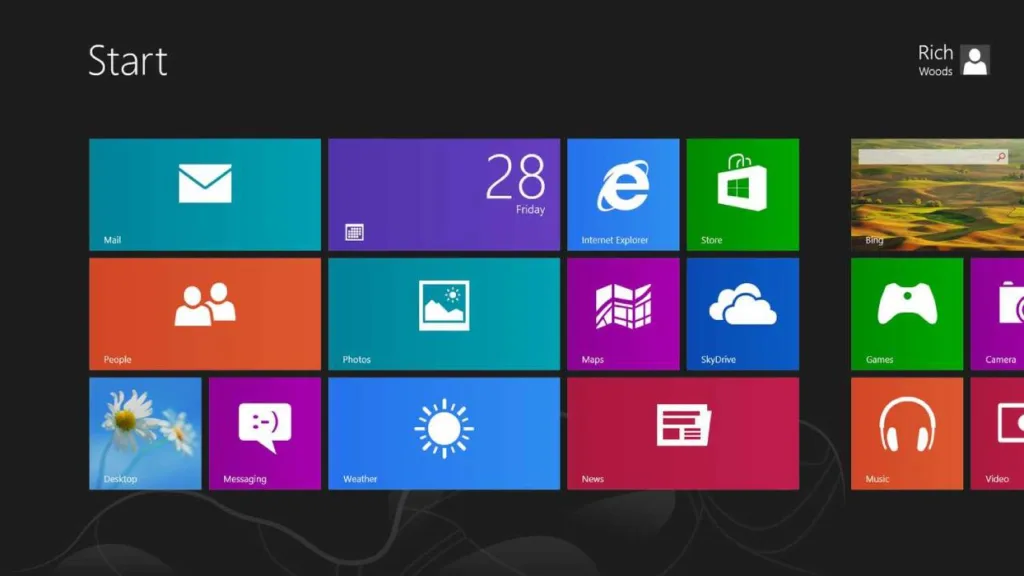1024x576 pixels.
Task: Open the Messaging tile
Action: click(x=264, y=433)
